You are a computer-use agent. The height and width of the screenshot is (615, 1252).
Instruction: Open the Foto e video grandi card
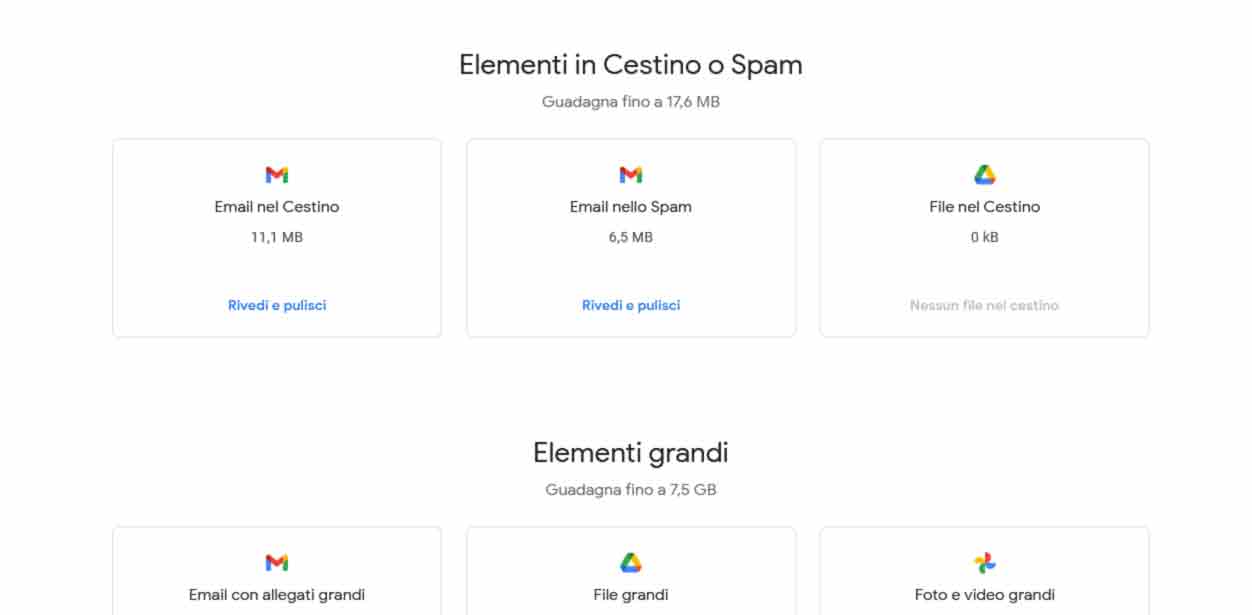coord(985,571)
